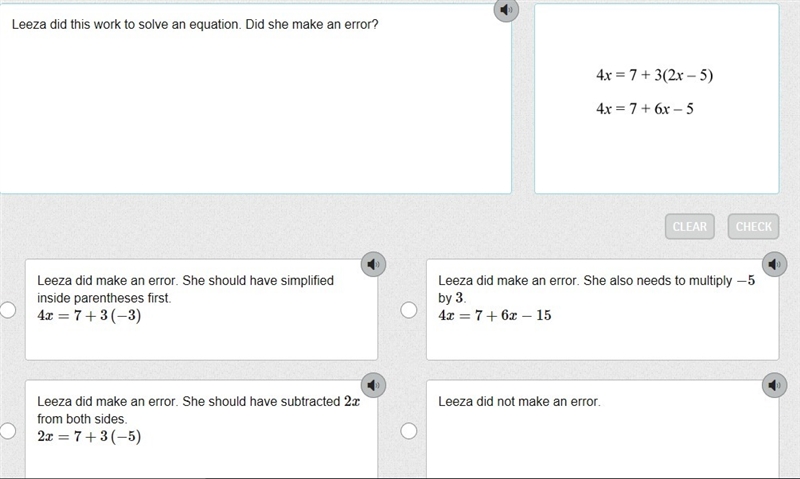Play audio for 'simplified inside parentheses' answer
800x479 pixels.
[373, 264]
